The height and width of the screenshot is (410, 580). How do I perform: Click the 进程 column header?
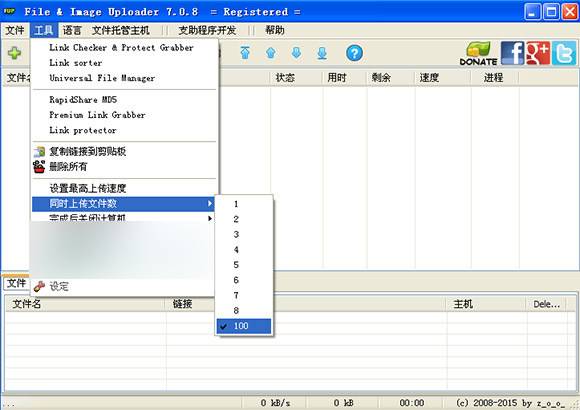point(495,78)
